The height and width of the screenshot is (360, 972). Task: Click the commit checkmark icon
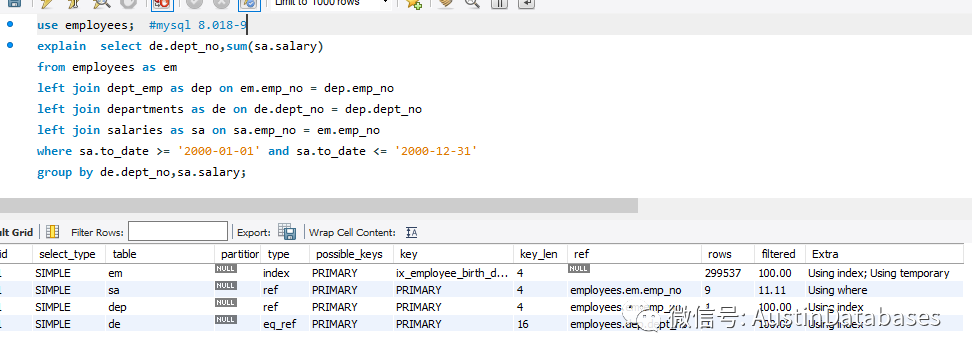tap(194, 4)
